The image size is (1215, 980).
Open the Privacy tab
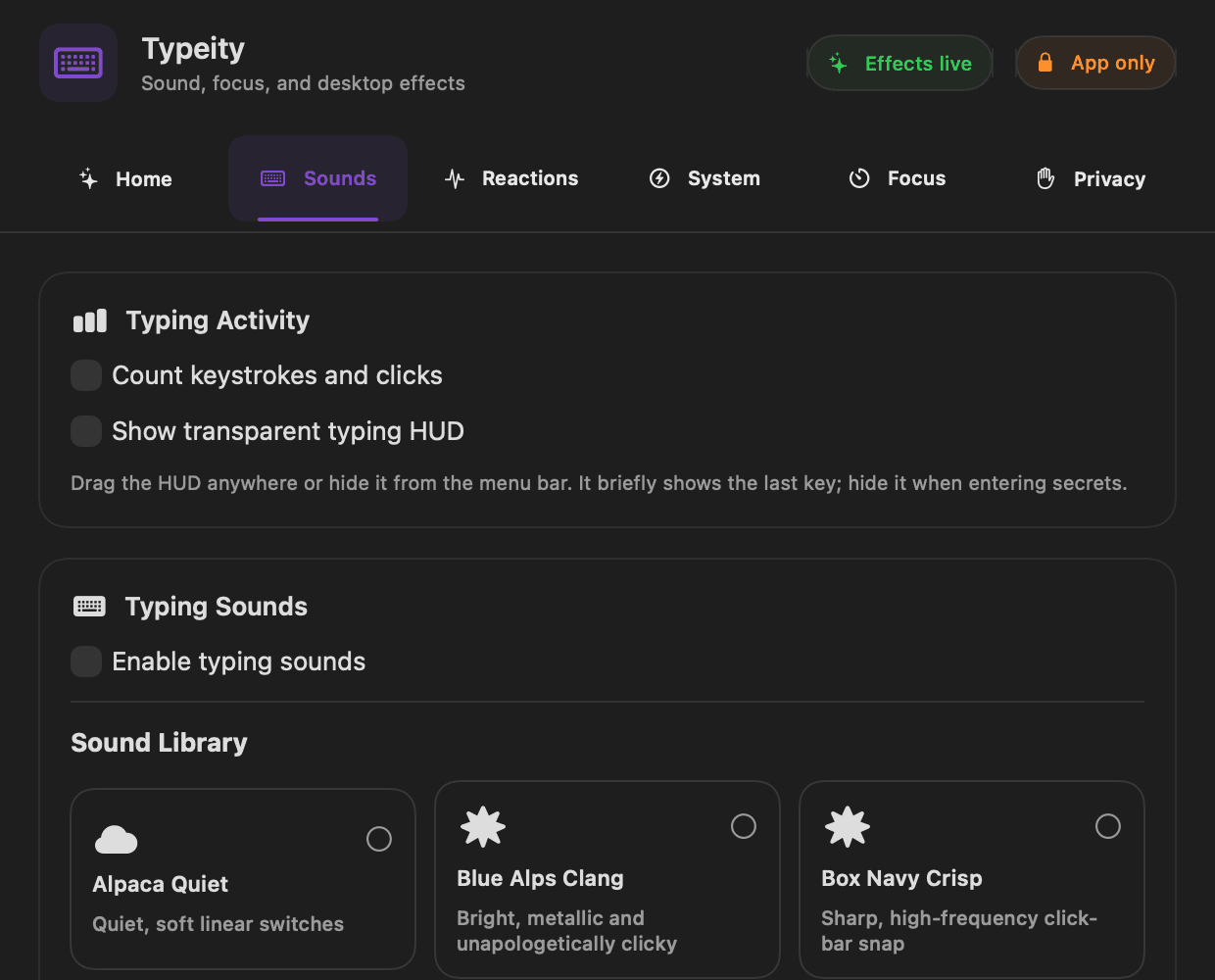point(1092,178)
